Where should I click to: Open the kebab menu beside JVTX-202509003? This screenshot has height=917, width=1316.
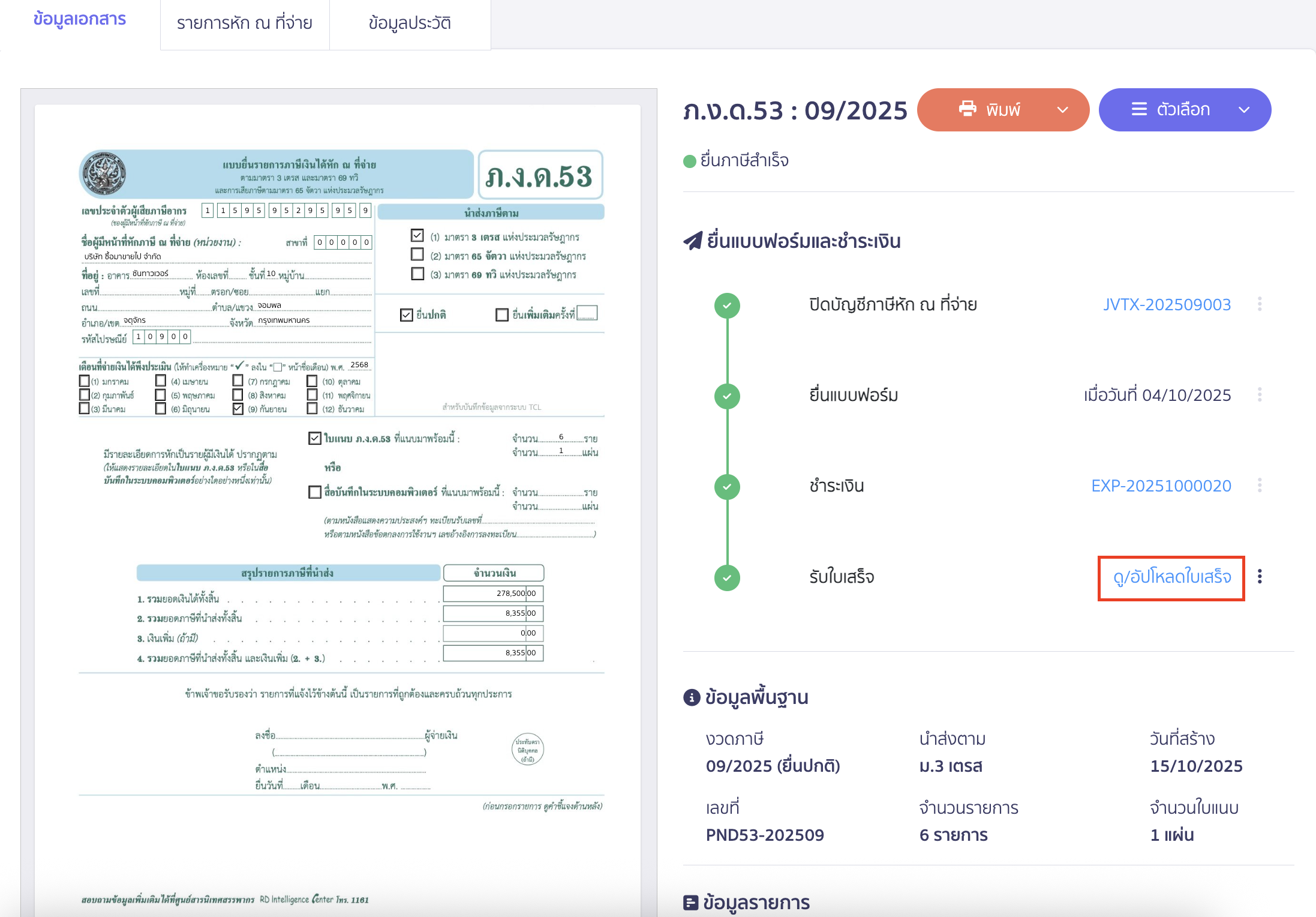point(1260,304)
